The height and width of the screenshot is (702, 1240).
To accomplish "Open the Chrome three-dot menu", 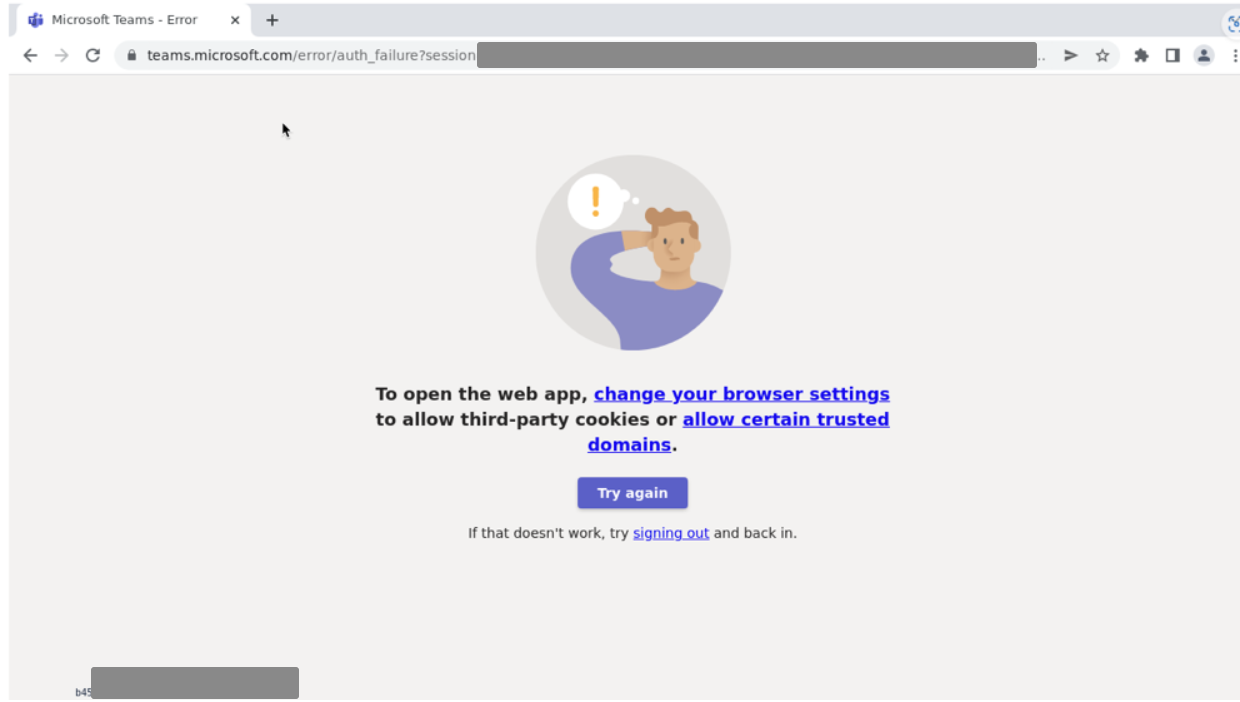I will click(x=1235, y=56).
